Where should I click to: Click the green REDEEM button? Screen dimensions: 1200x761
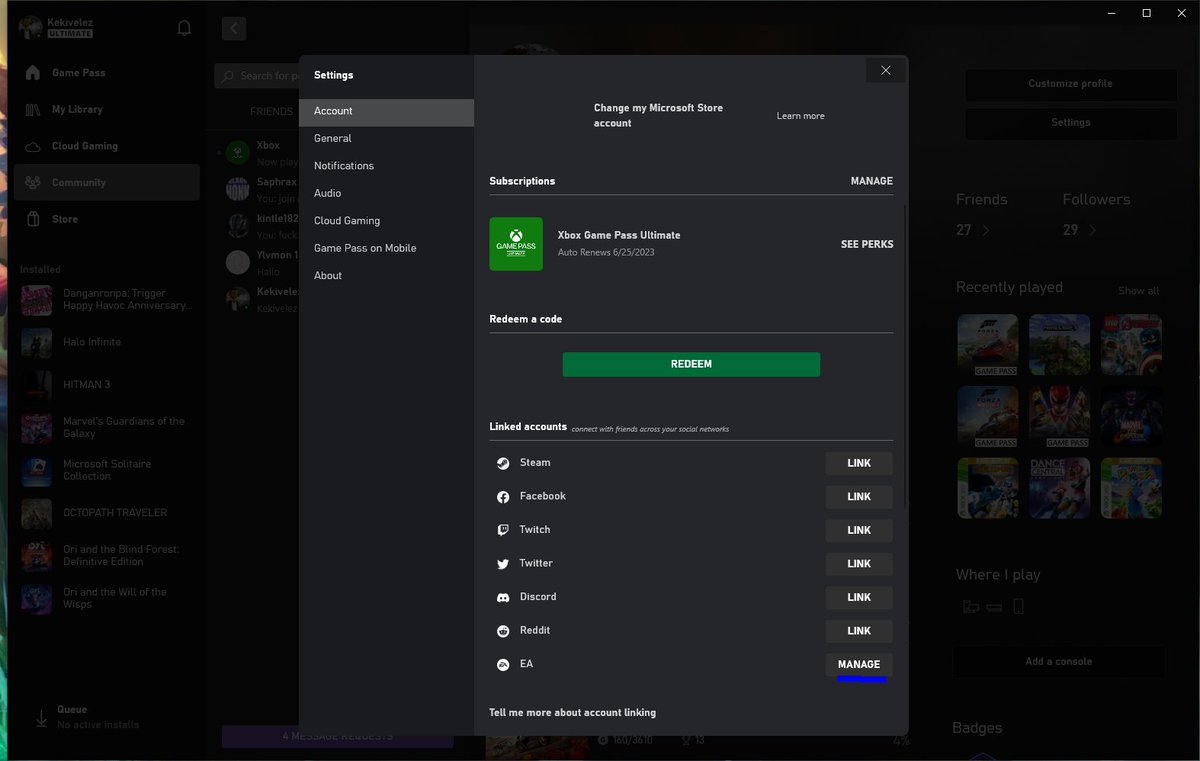[691, 364]
